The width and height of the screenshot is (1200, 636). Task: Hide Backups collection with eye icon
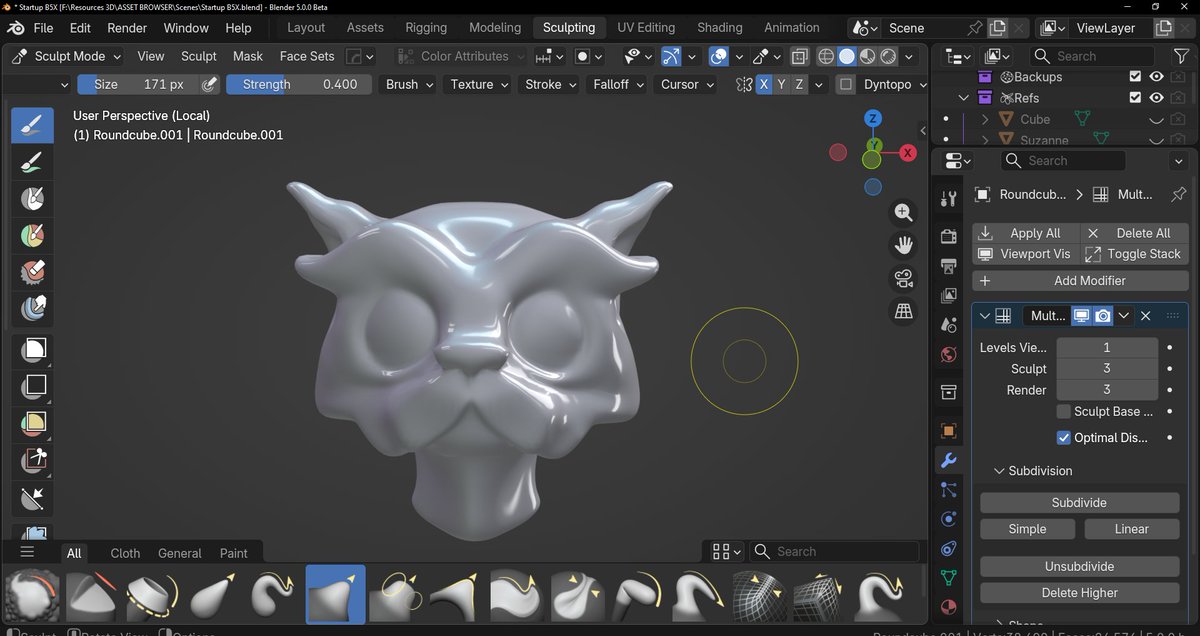pyautogui.click(x=1157, y=76)
